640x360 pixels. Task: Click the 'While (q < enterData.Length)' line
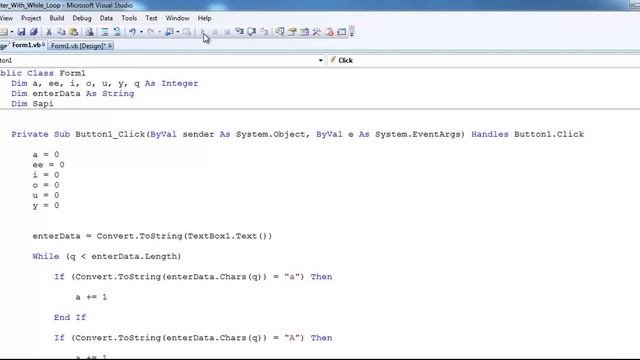click(107, 257)
